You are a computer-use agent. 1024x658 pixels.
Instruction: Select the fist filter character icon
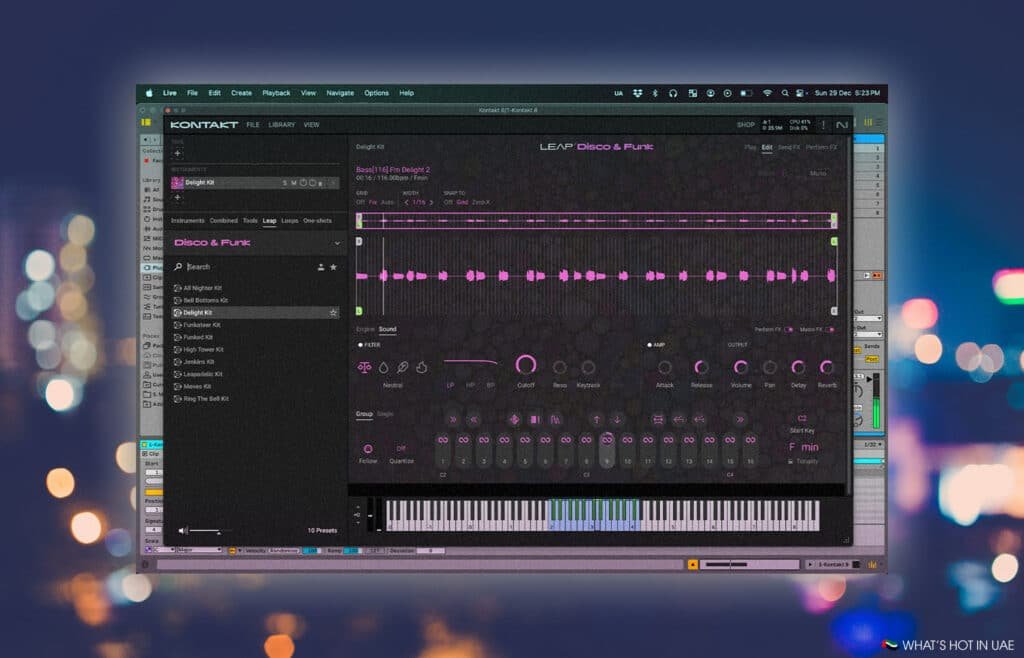click(x=422, y=366)
